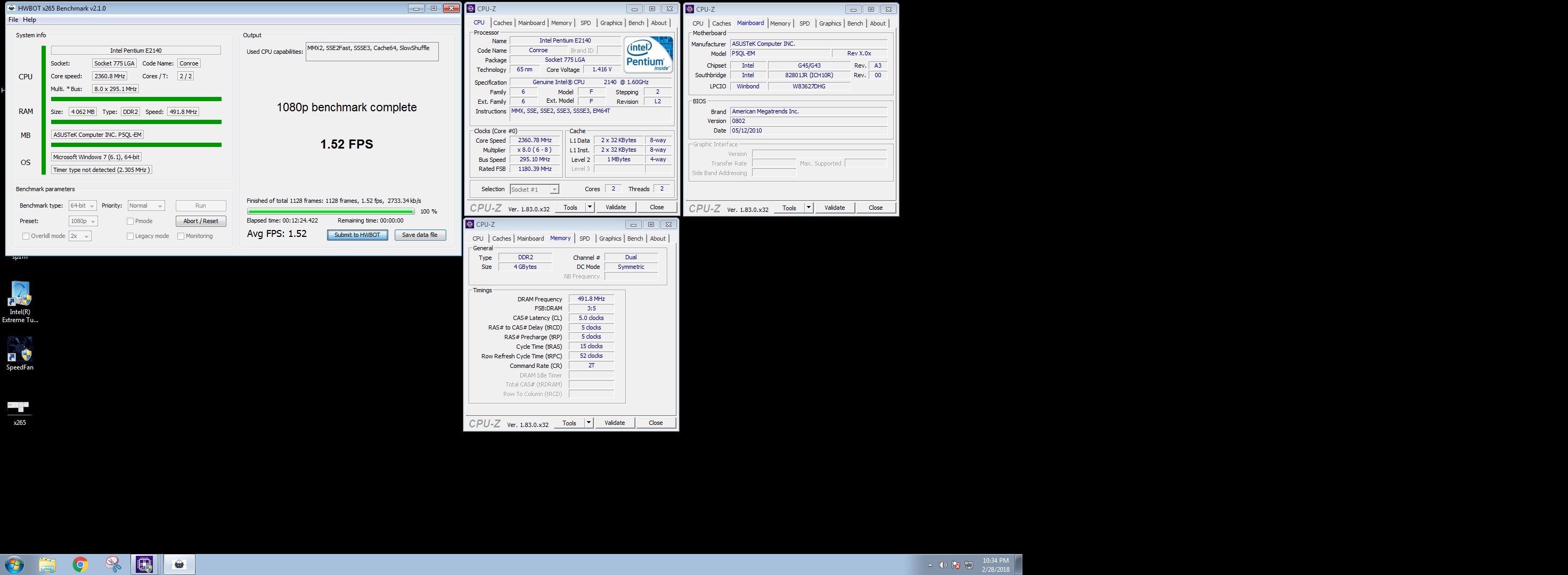
Task: Click the Abort / Reset button
Action: click(201, 221)
